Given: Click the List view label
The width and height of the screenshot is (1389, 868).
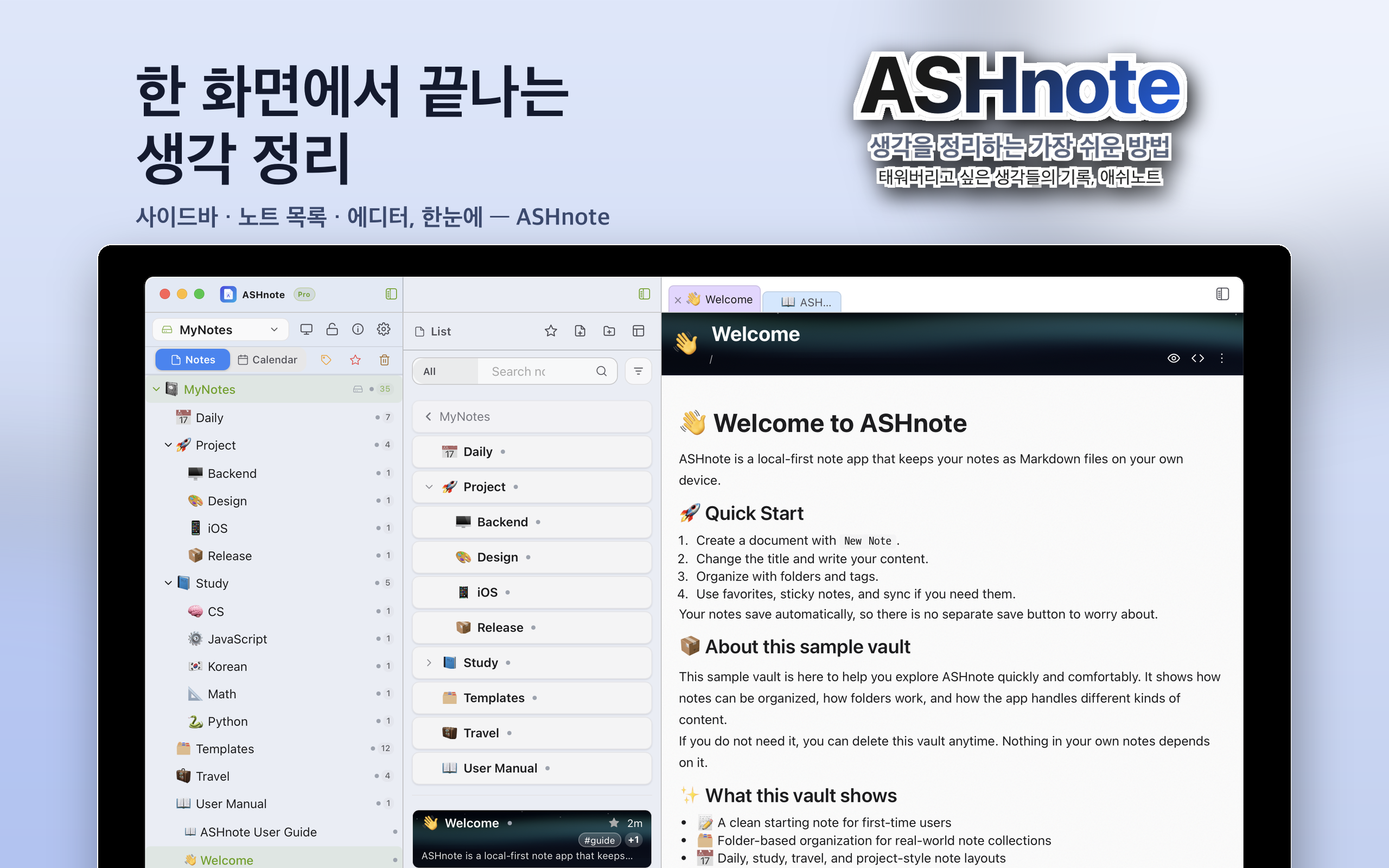Looking at the screenshot, I should point(434,331).
